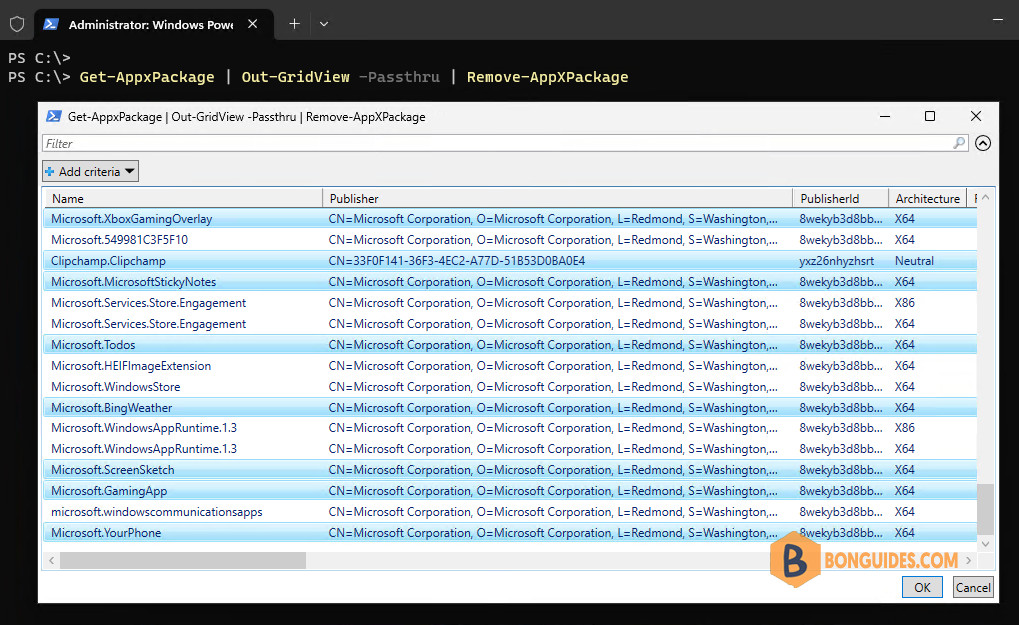Select the Microsoft.MicrosoftStickyNotes row
The width and height of the screenshot is (1019, 625).
tap(510, 282)
